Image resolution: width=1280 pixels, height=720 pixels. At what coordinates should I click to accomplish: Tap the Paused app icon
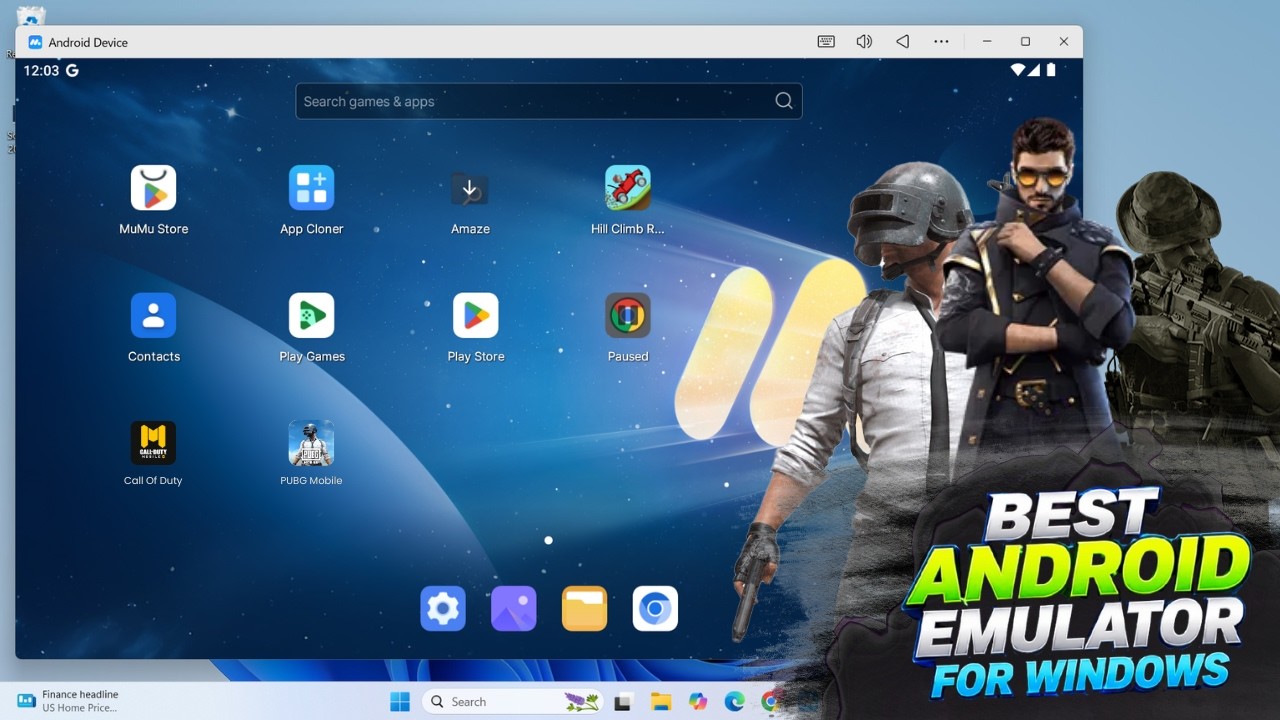pos(628,315)
